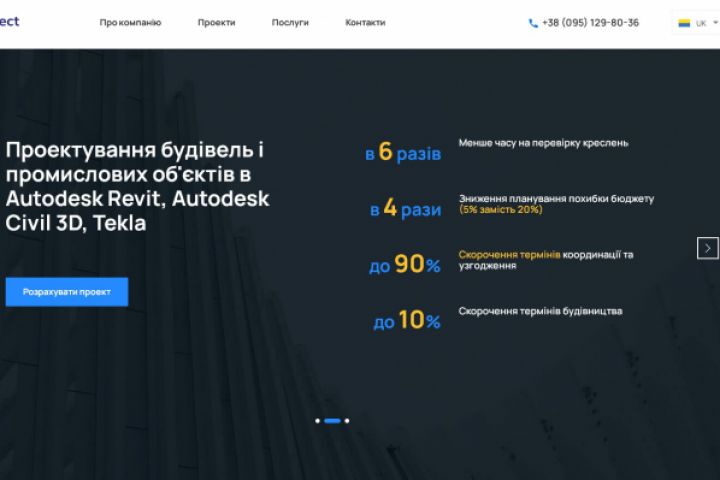Select the first slider dot
Screen dimensions: 720x480
coord(317,421)
